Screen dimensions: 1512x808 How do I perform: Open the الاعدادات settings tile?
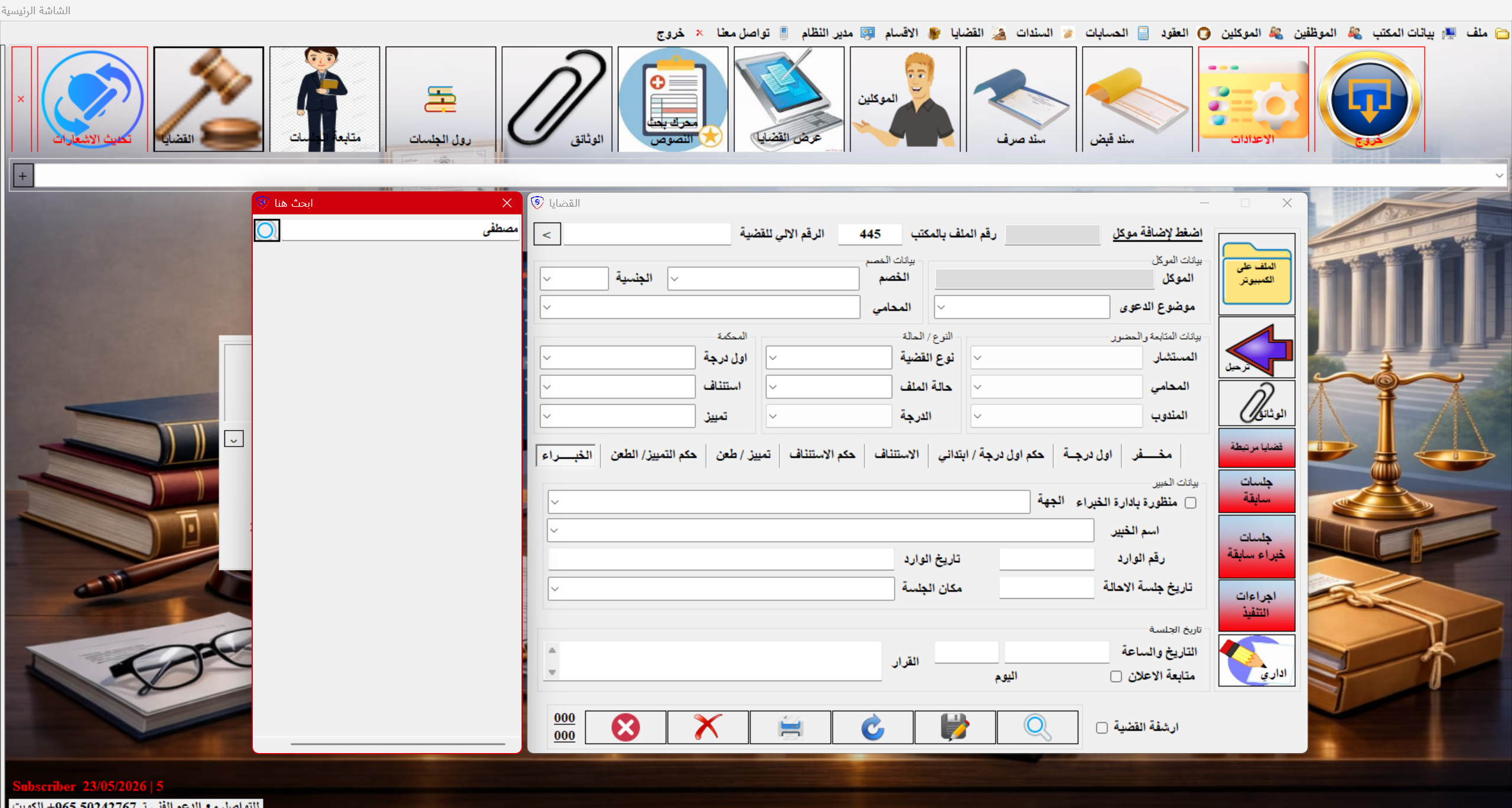pos(1253,99)
